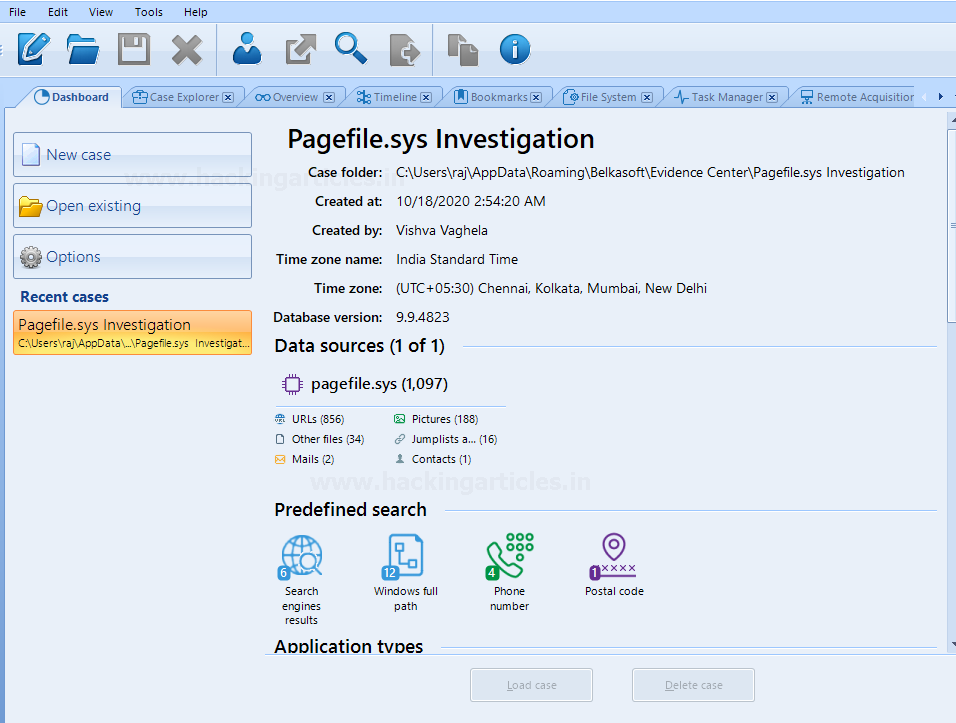The height and width of the screenshot is (723, 956).
Task: Open case via blue folder toolbar icon
Action: [83, 49]
